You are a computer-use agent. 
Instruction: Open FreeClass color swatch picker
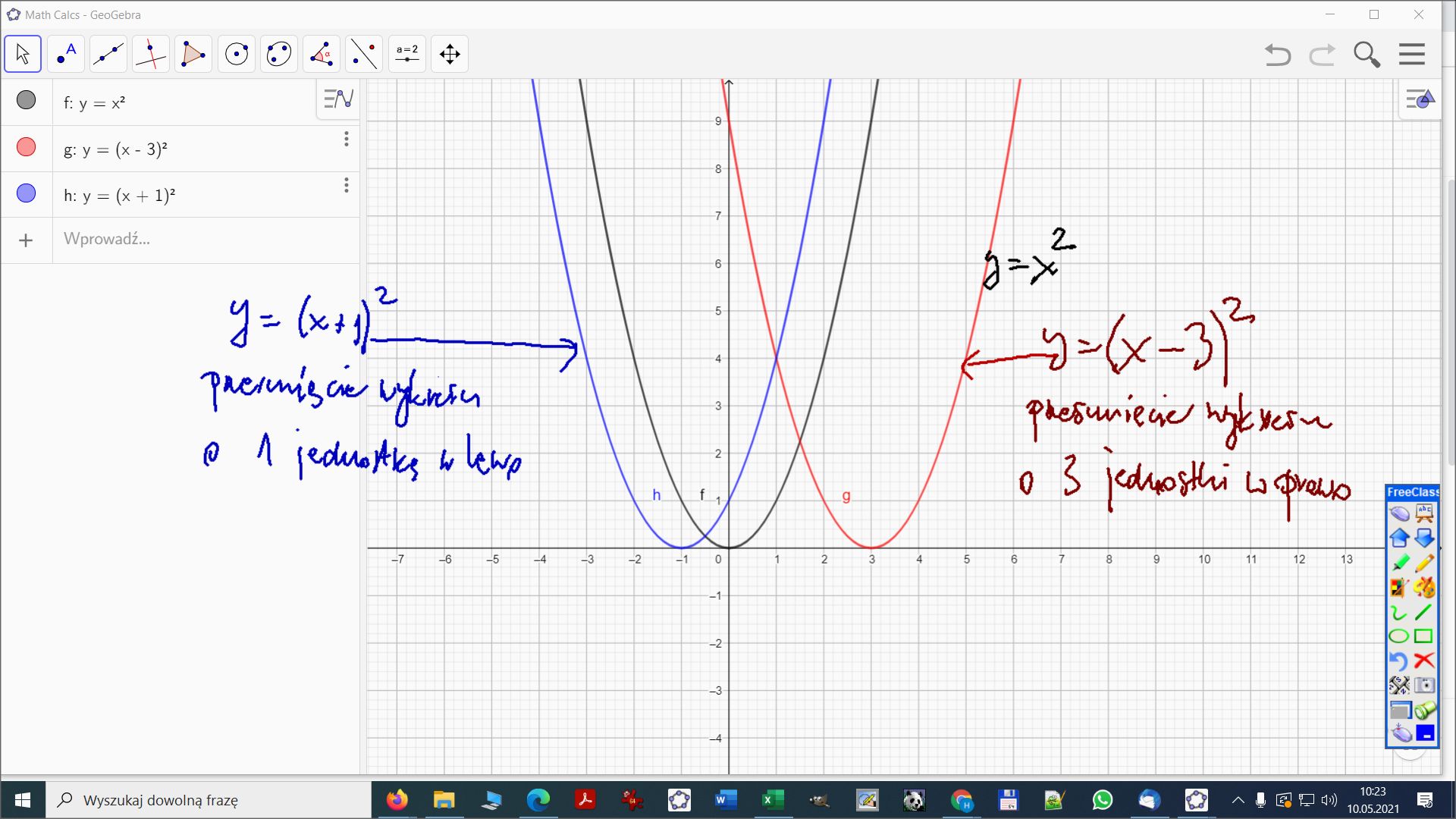point(1399,587)
